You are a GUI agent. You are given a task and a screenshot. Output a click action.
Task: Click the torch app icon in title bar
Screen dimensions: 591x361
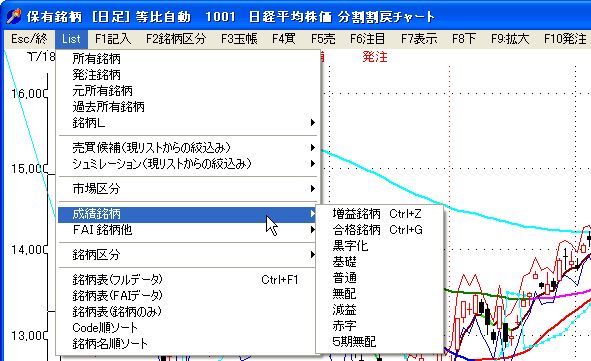[14, 16]
